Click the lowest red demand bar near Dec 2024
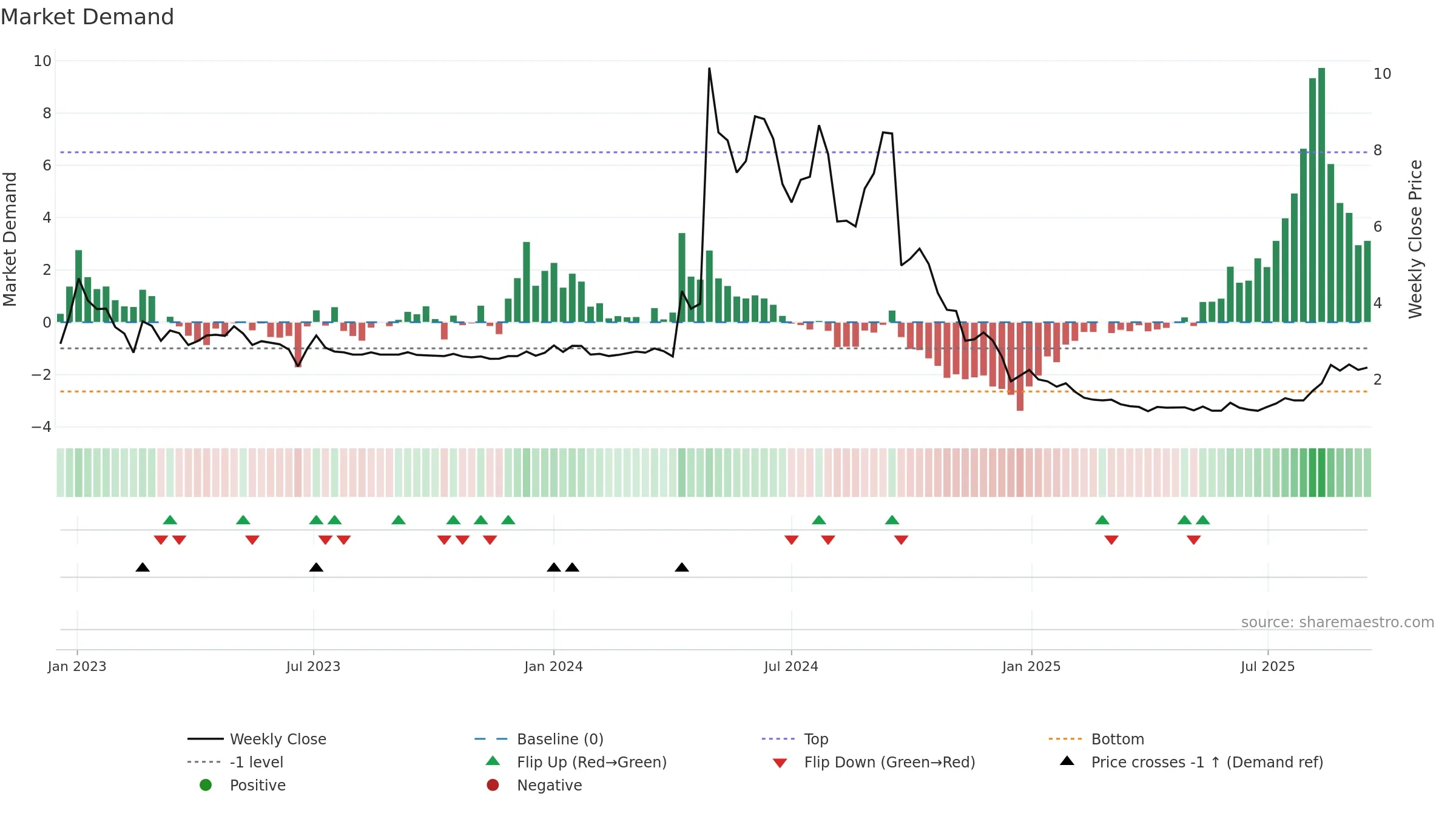Screen dimensions: 1456x819 1020,366
